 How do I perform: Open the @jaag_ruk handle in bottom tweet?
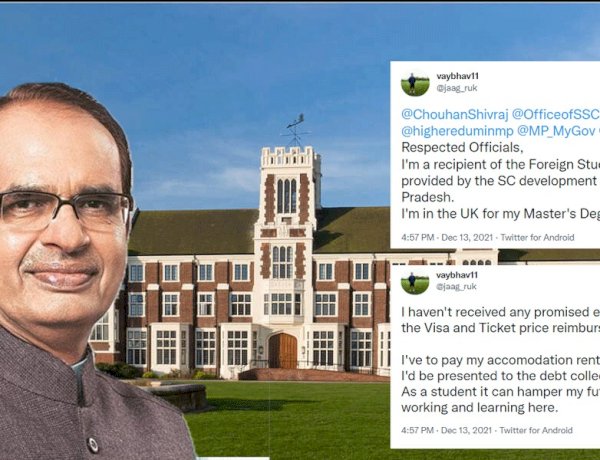456,286
